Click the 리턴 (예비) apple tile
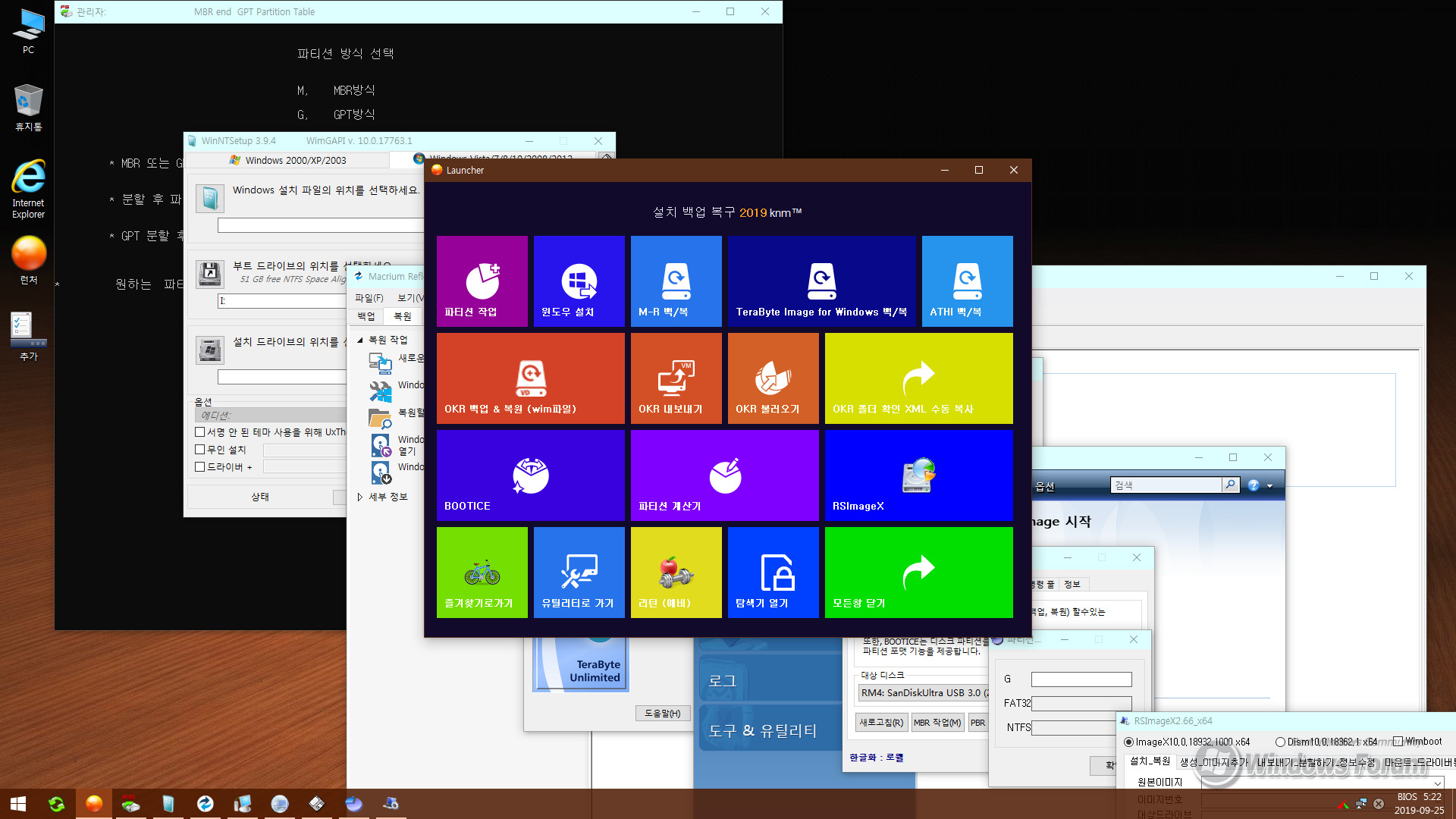The image size is (1456, 819). pyautogui.click(x=676, y=573)
